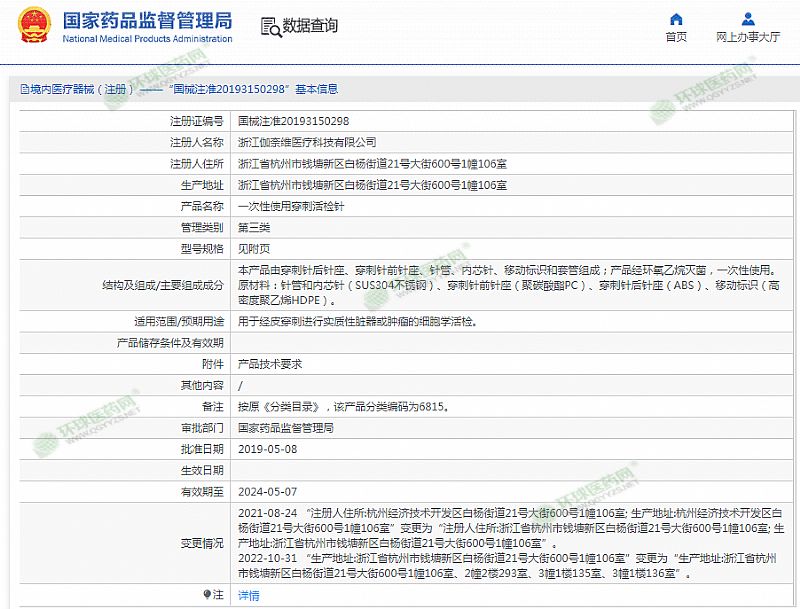Open the 首页 navigation label
800x609 pixels.
point(677,37)
